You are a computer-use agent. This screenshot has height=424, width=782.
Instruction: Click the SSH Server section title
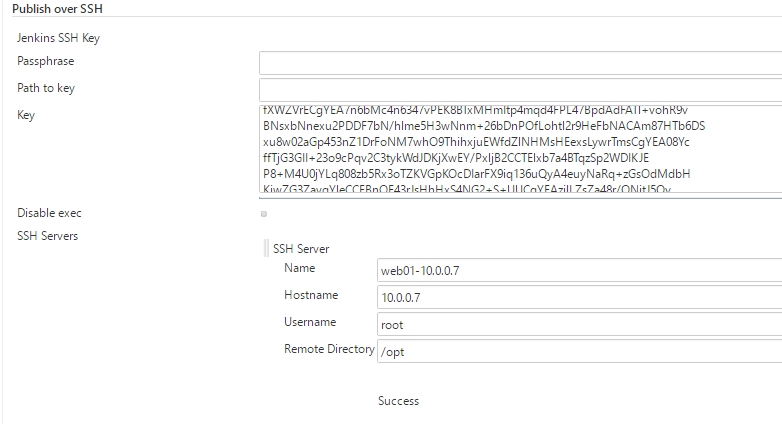point(301,249)
